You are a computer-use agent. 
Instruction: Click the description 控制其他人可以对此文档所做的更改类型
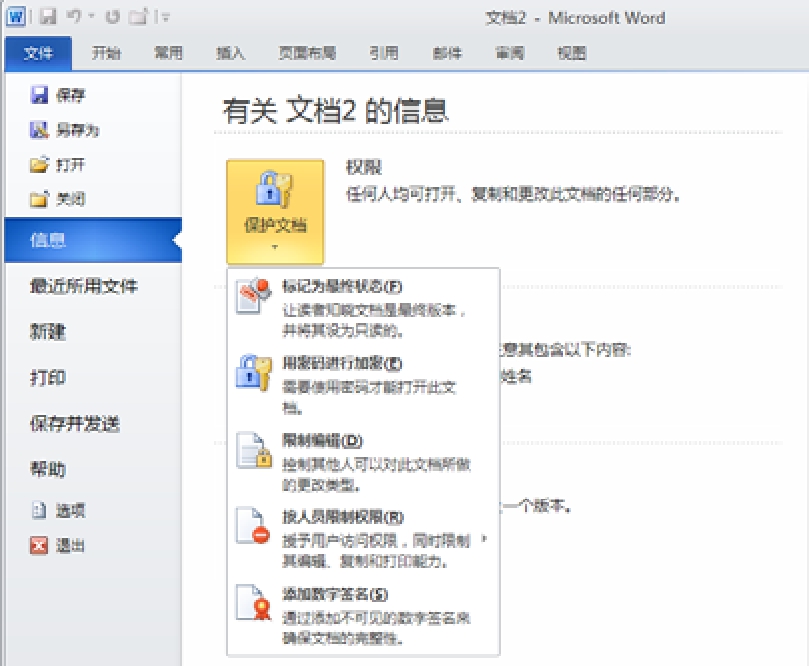376,475
